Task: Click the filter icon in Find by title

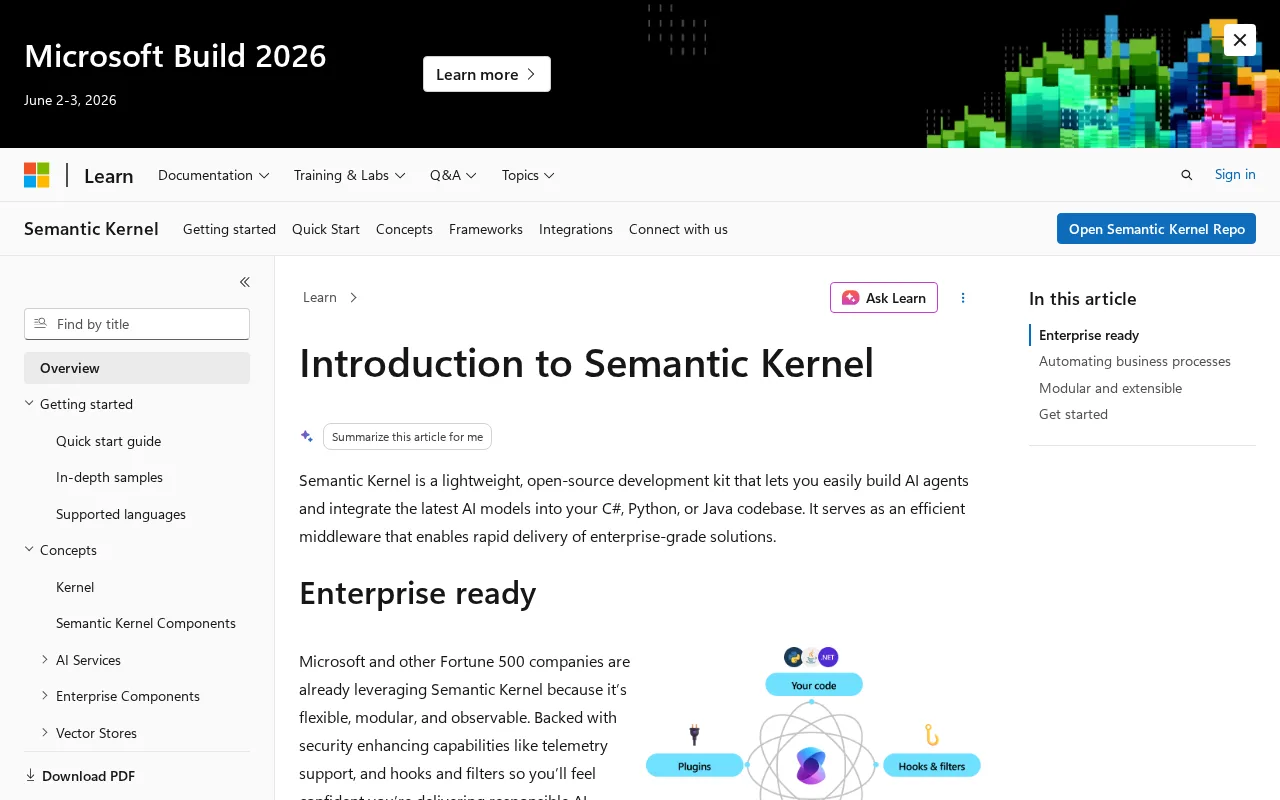Action: pyautogui.click(x=40, y=324)
